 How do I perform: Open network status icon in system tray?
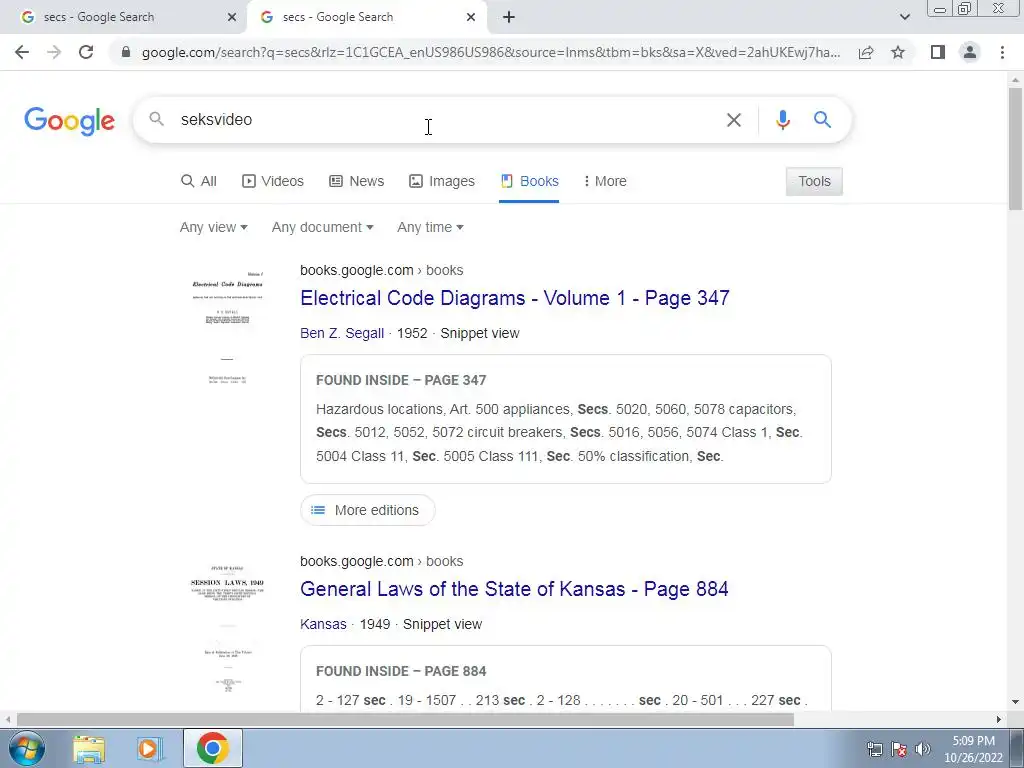pyautogui.click(x=874, y=749)
